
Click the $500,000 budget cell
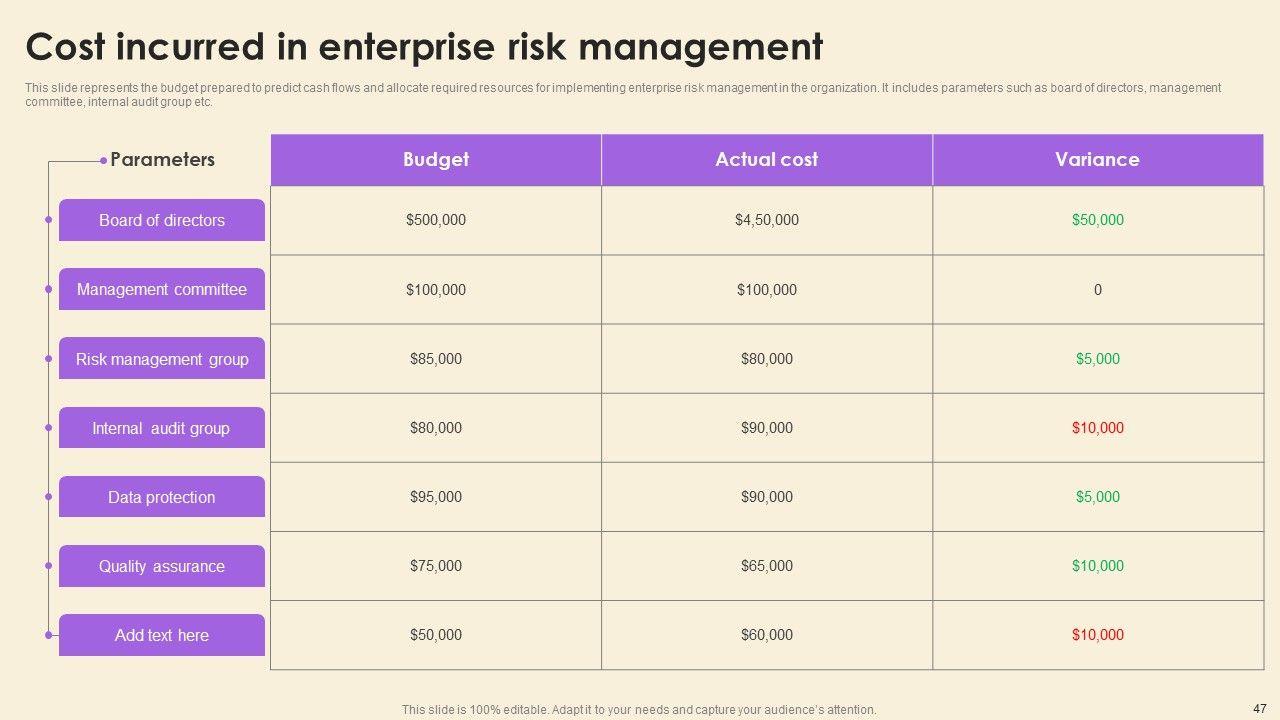(436, 220)
